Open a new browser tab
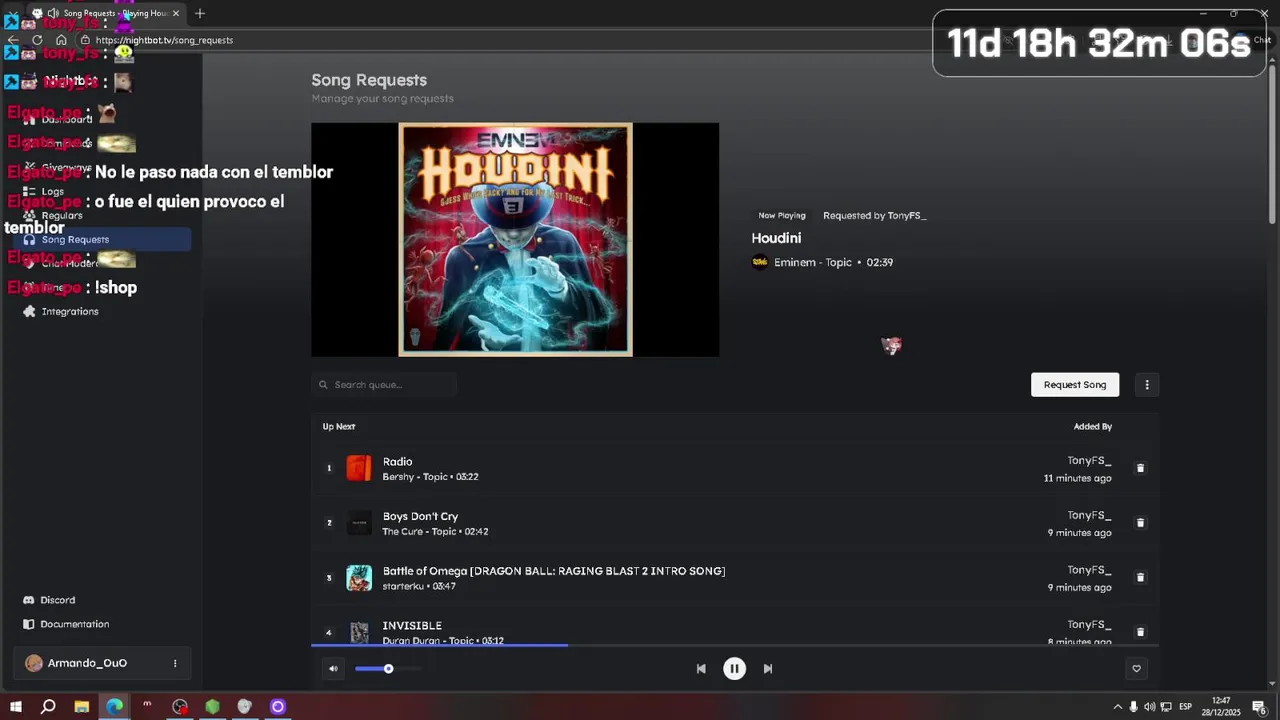Image resolution: width=1280 pixels, height=720 pixels. point(200,13)
